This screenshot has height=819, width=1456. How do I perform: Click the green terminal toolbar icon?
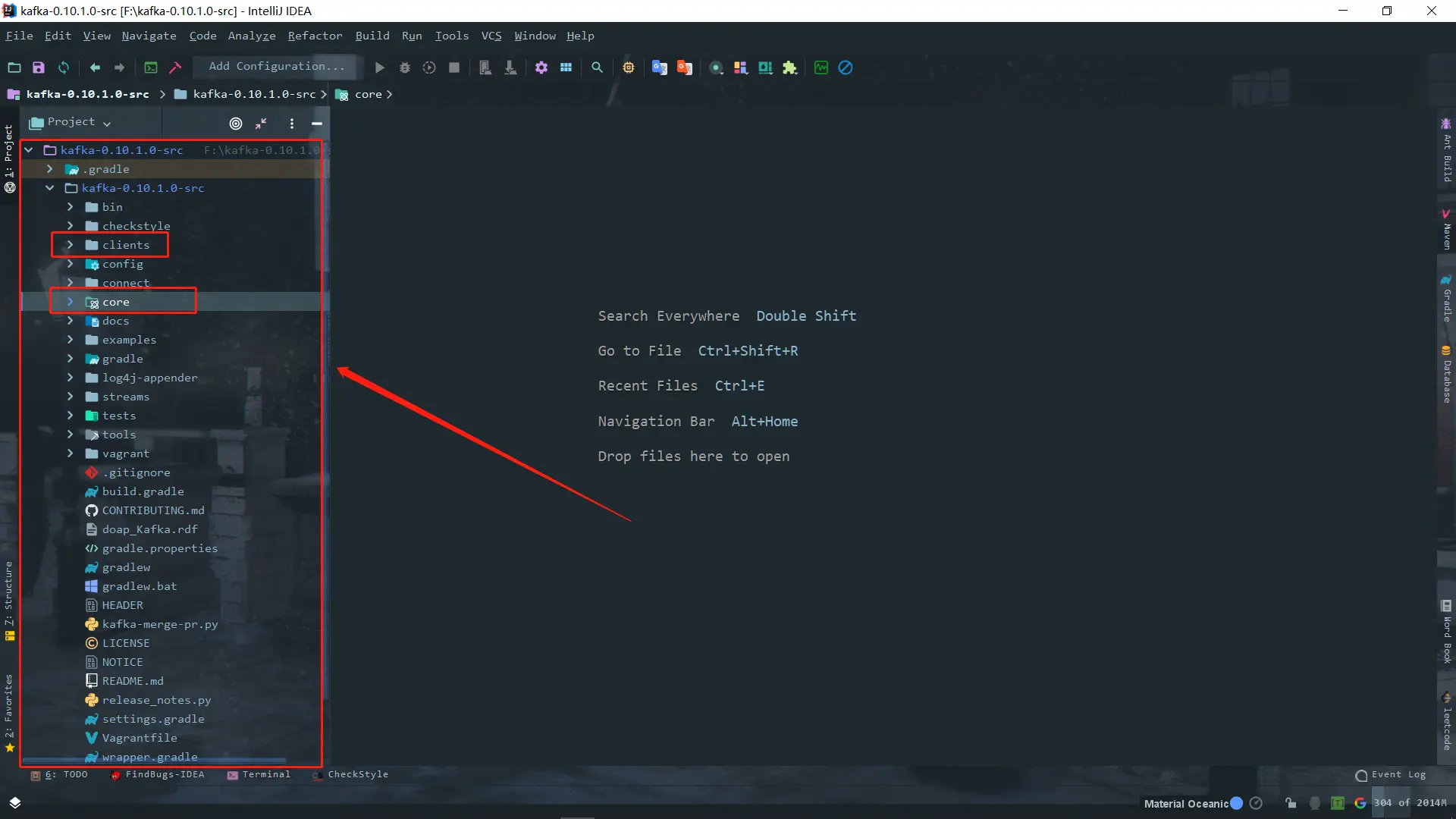click(151, 67)
